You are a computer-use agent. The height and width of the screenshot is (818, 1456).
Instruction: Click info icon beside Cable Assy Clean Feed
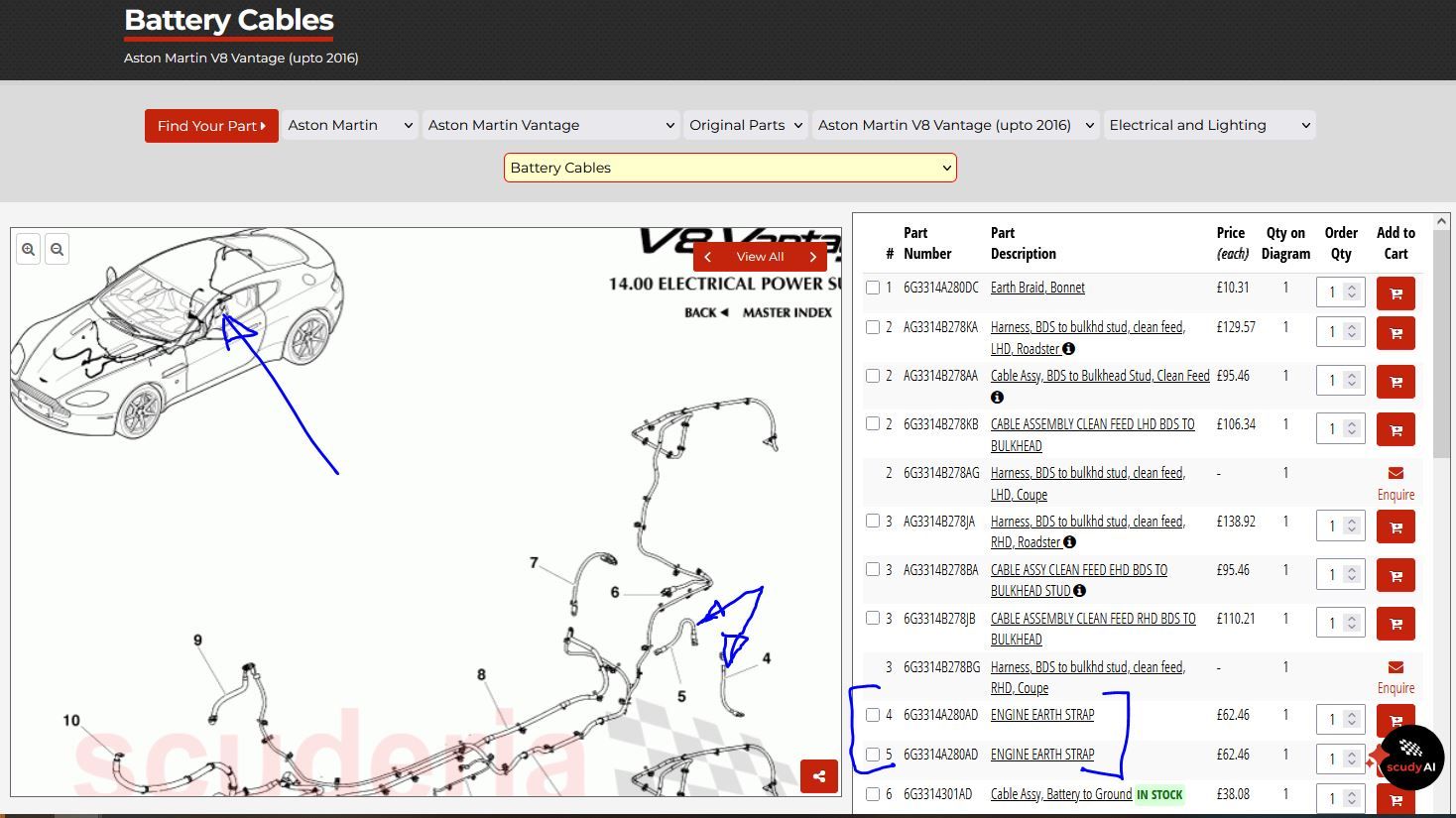[997, 398]
